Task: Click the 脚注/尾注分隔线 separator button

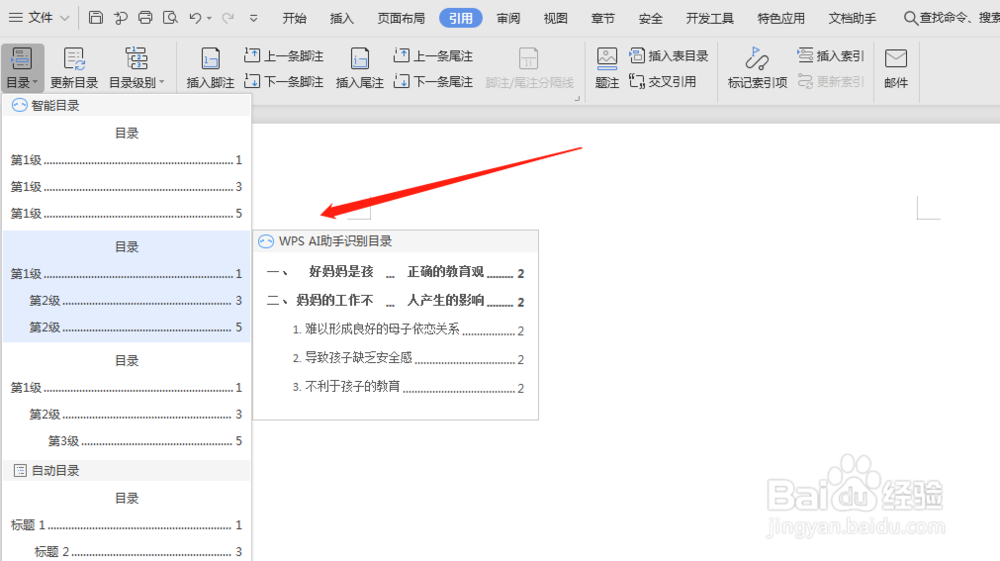Action: coord(529,68)
